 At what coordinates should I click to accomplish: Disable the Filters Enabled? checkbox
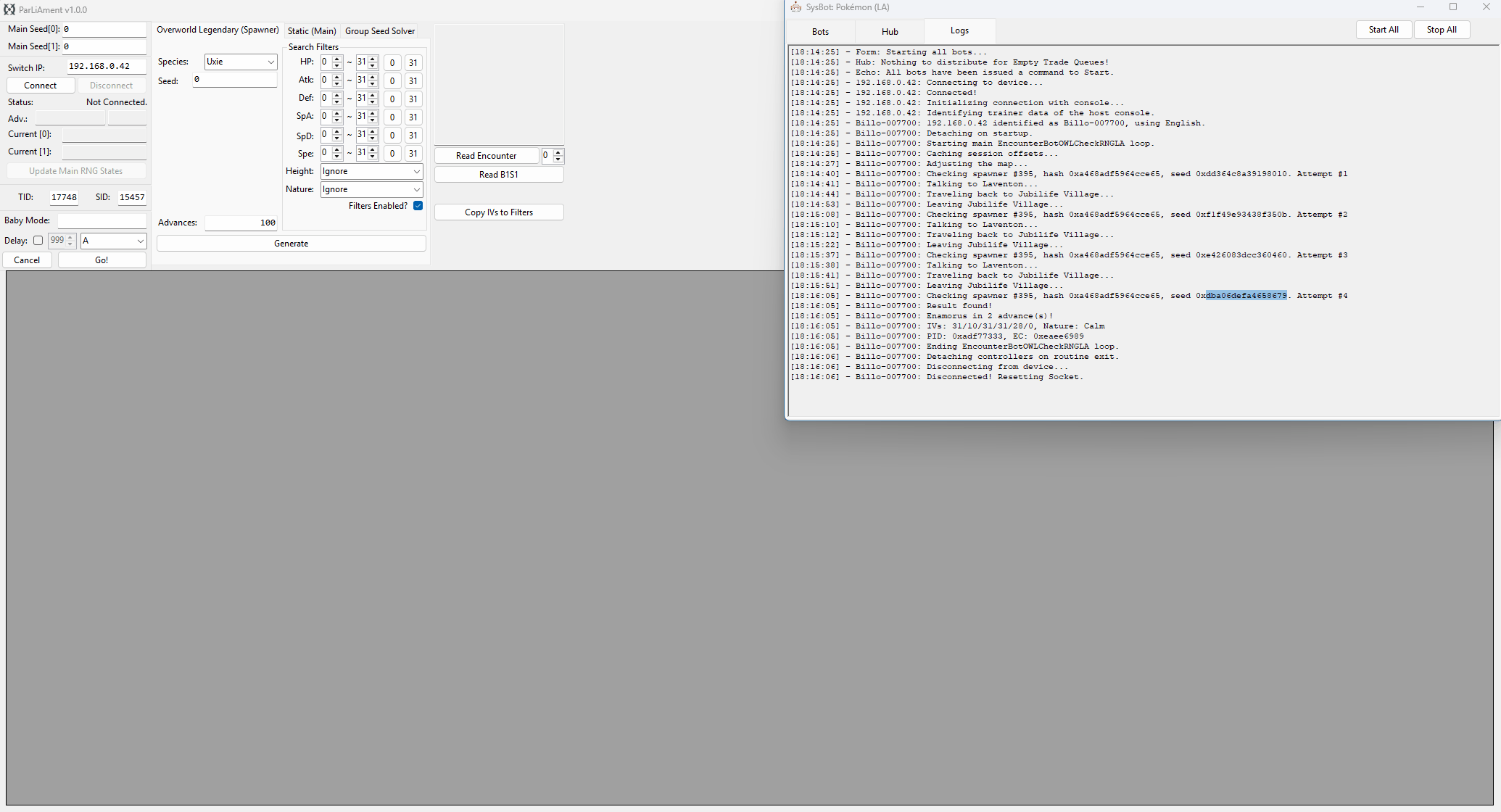[x=418, y=206]
